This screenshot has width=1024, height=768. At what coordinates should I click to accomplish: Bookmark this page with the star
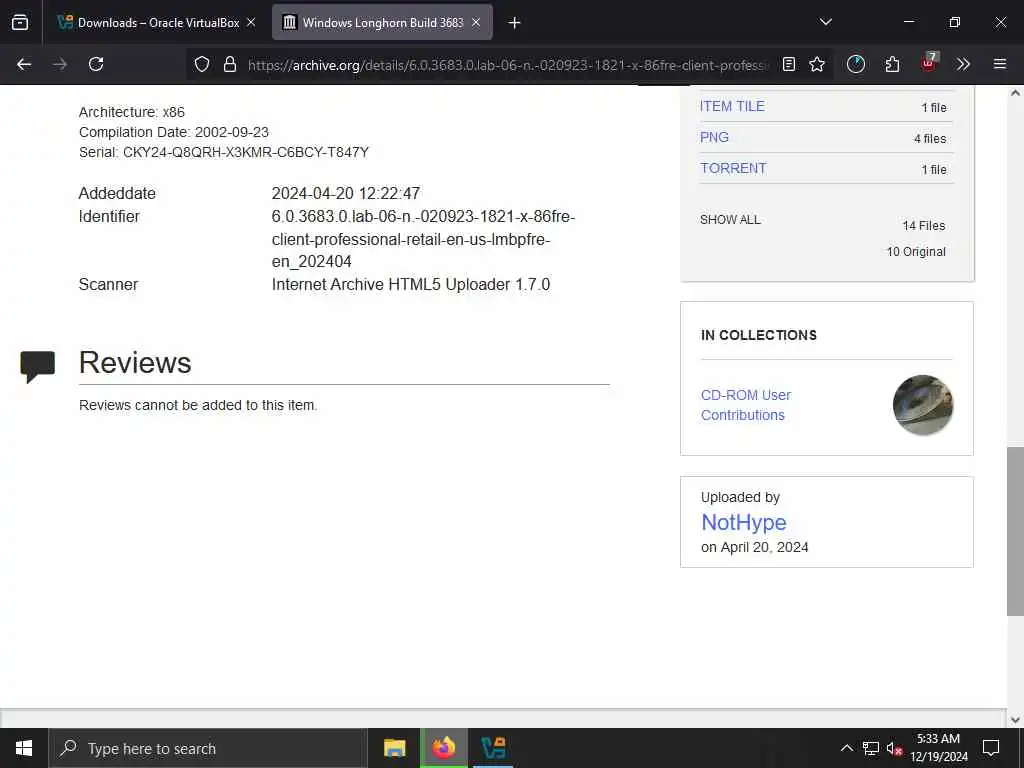tap(817, 65)
